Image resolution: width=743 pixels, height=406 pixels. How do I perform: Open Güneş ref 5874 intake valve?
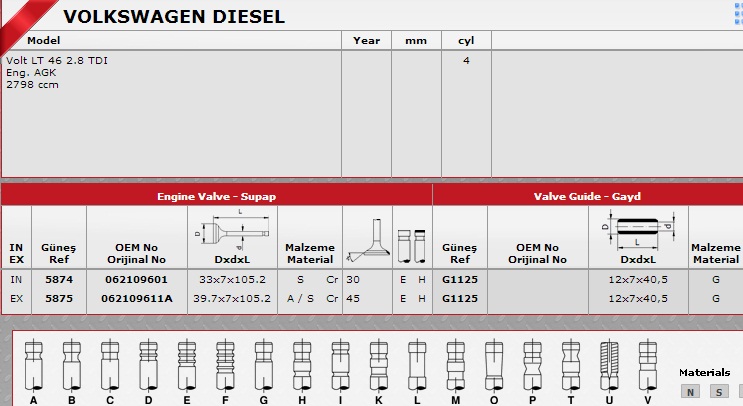pyautogui.click(x=59, y=280)
